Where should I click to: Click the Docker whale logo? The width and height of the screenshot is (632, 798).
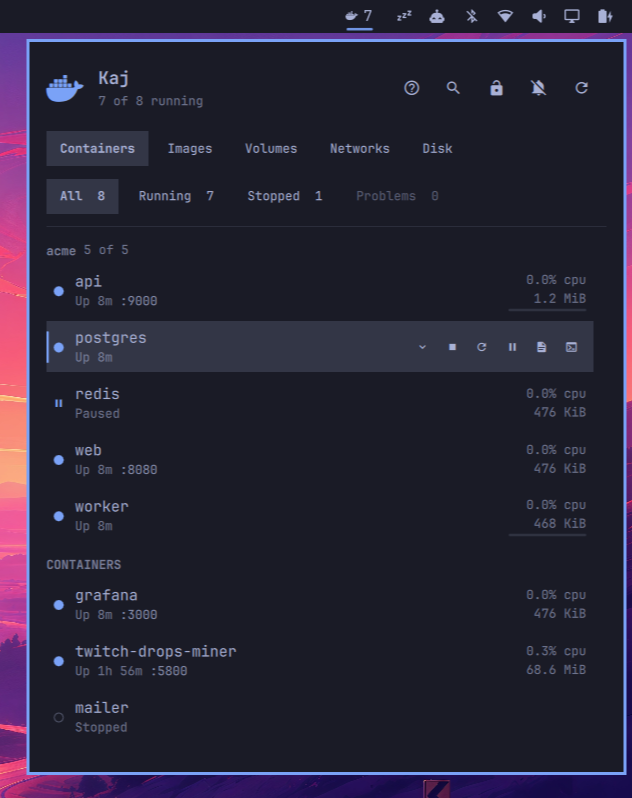[x=65, y=89]
